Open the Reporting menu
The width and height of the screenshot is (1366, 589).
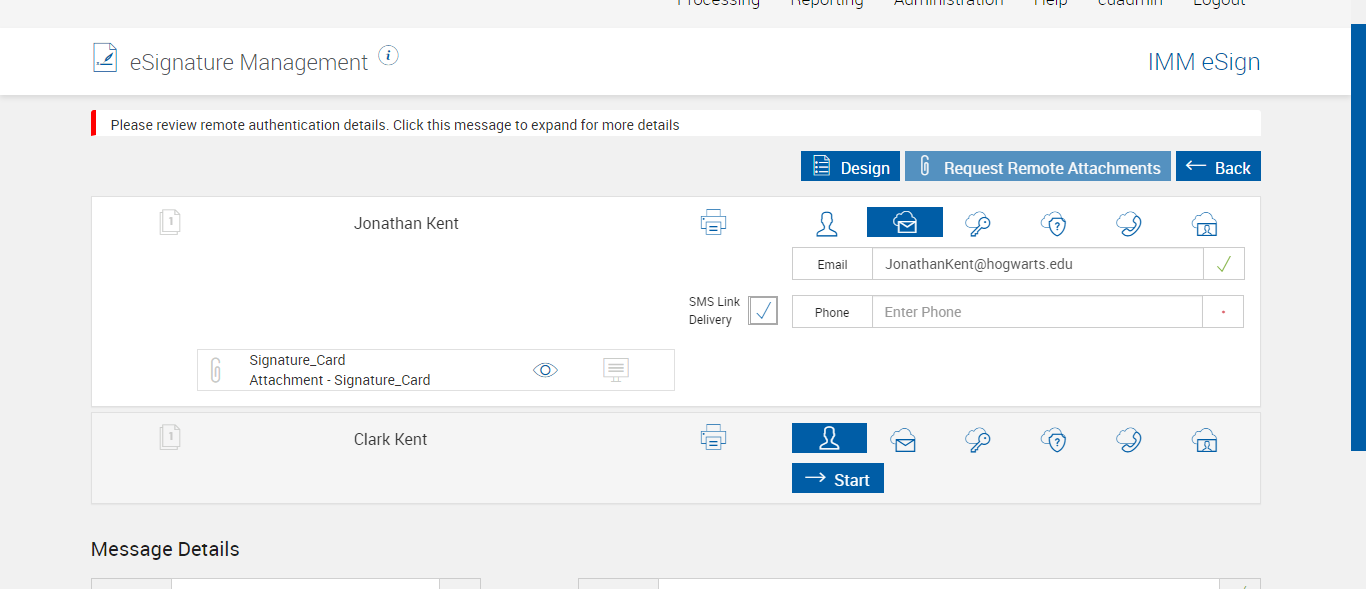coord(827,4)
